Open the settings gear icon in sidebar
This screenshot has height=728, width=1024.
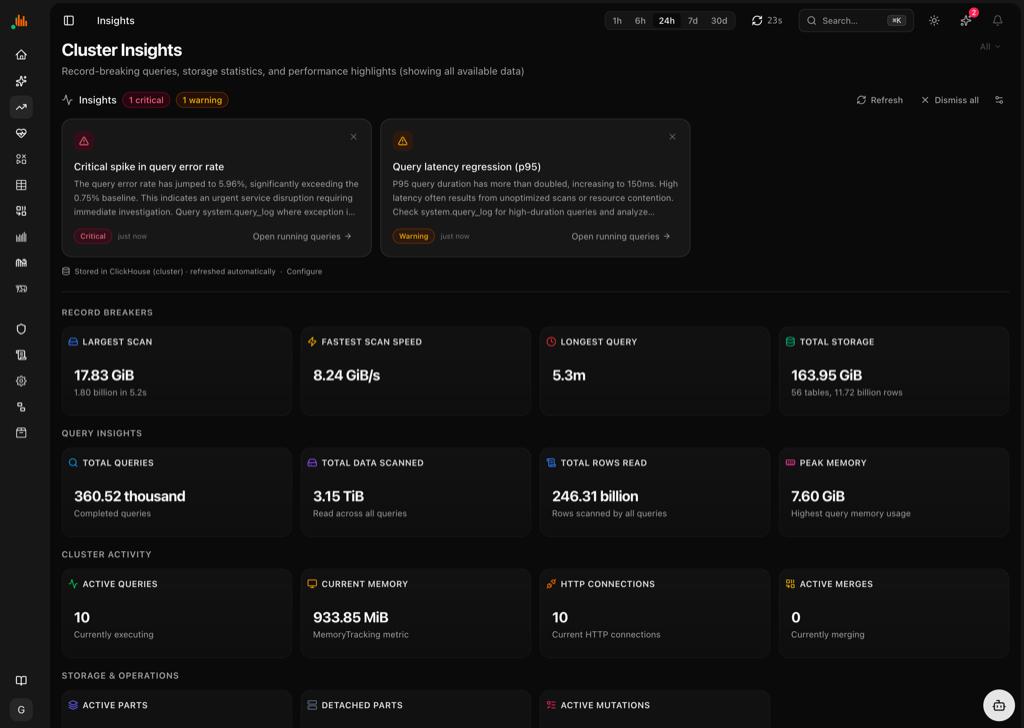click(x=21, y=381)
